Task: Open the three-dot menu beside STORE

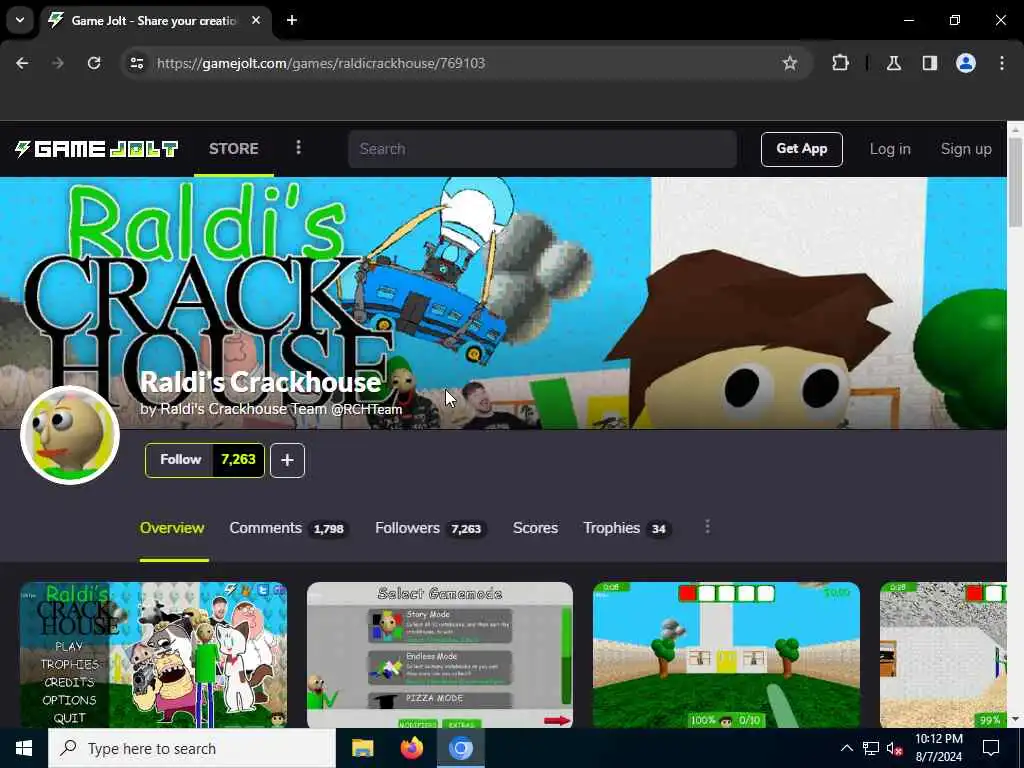Action: click(298, 148)
